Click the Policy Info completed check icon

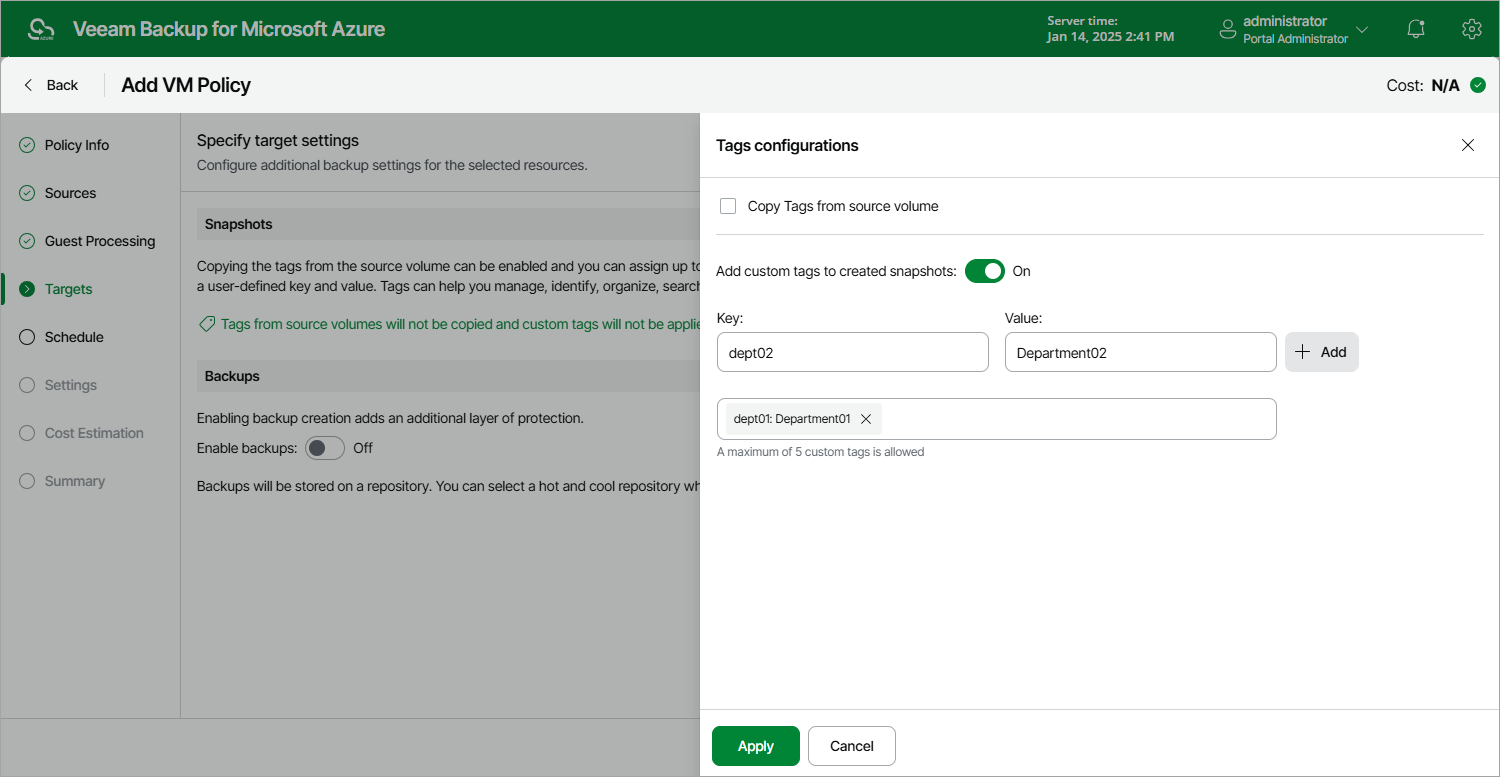point(27,145)
